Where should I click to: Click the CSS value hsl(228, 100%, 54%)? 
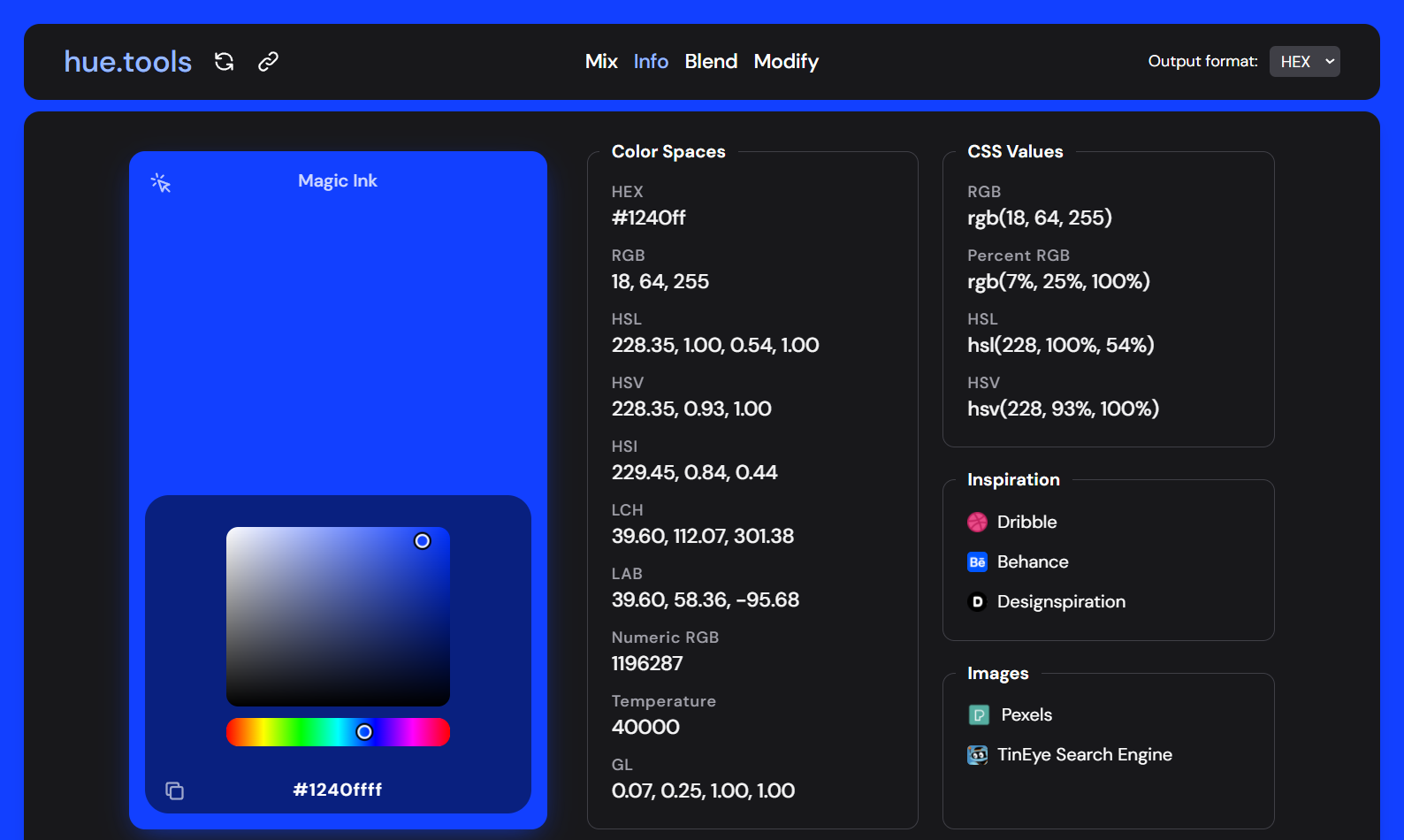click(1061, 345)
